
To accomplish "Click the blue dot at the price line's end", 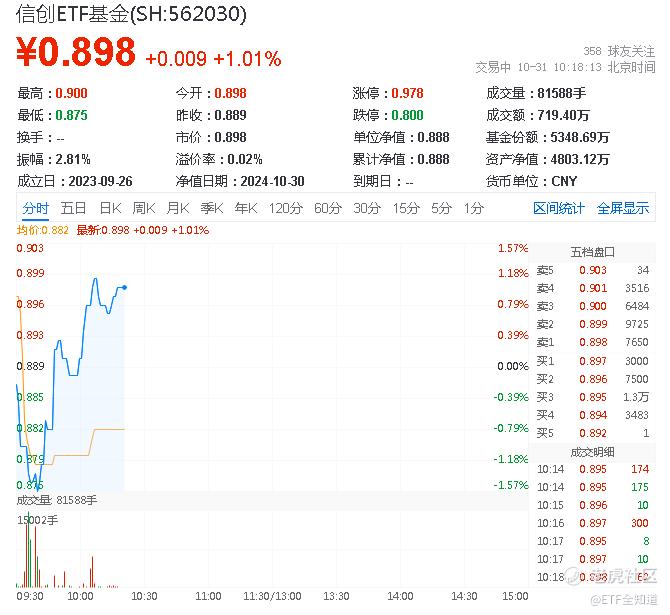I will coord(124,287).
